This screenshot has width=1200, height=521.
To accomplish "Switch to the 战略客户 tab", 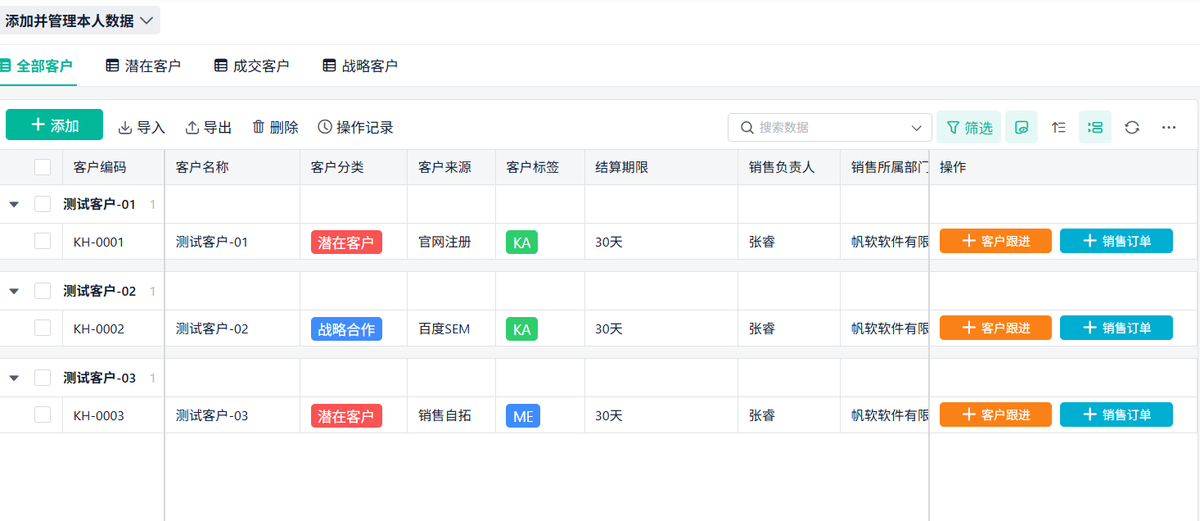I will click(360, 66).
